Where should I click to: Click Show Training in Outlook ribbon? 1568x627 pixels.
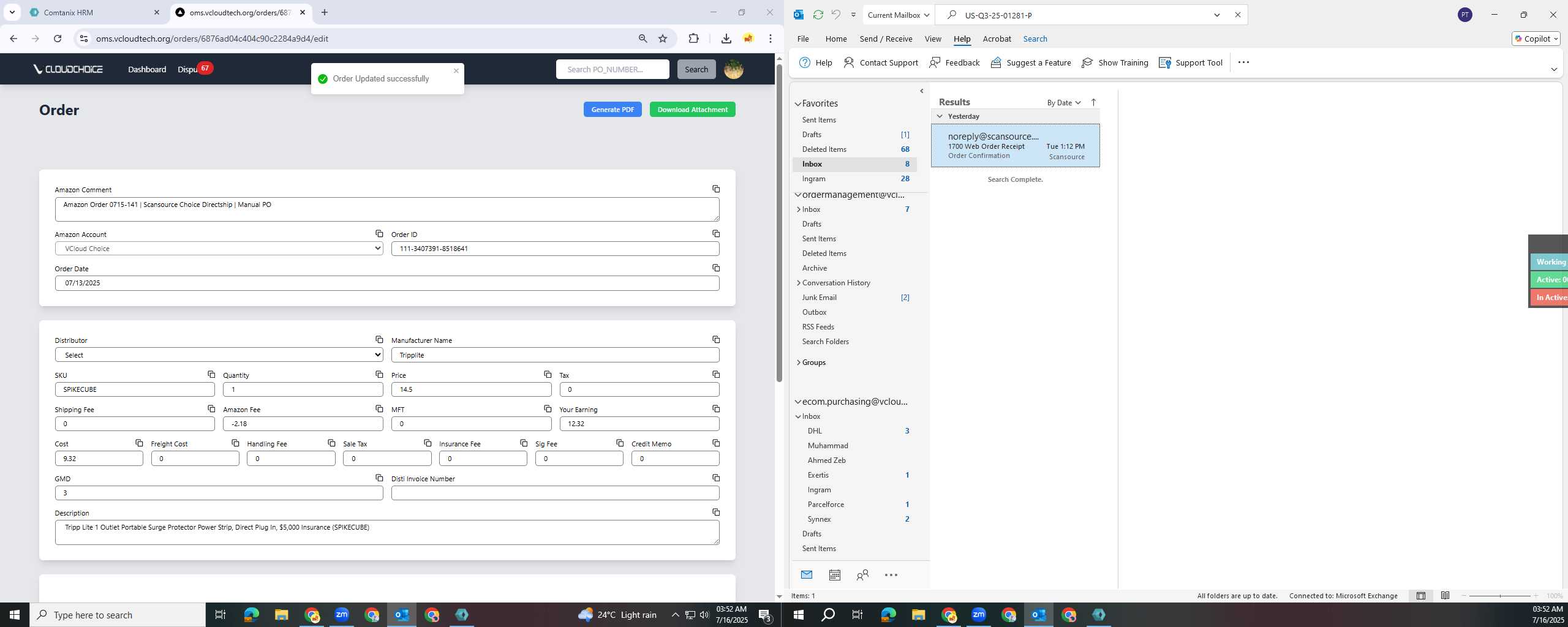[1115, 62]
